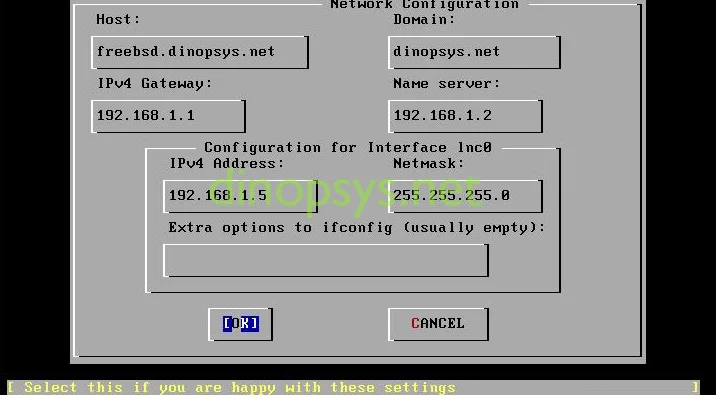Select the Domain field with dinopsys.net

(474, 53)
